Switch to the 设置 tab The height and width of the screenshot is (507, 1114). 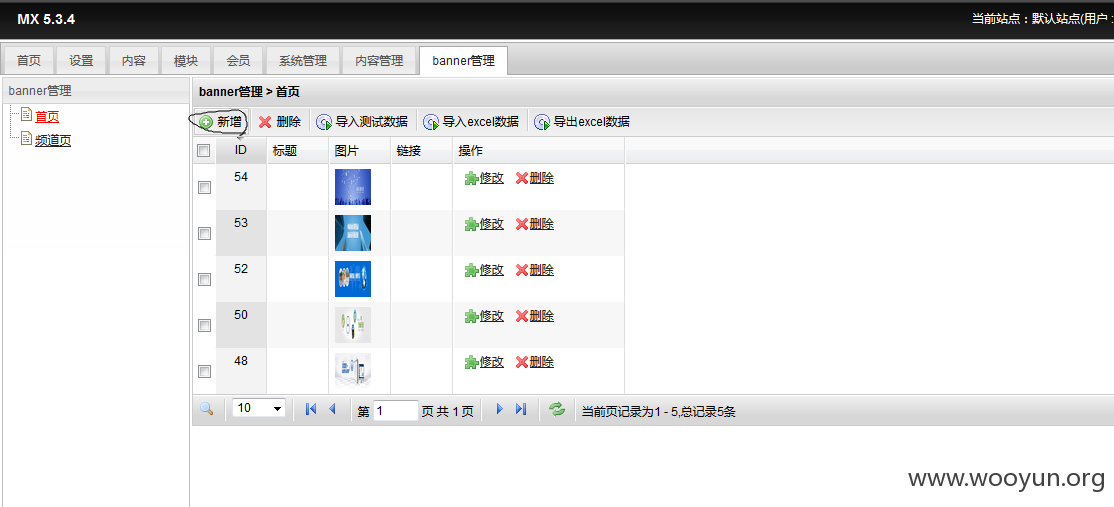click(81, 61)
